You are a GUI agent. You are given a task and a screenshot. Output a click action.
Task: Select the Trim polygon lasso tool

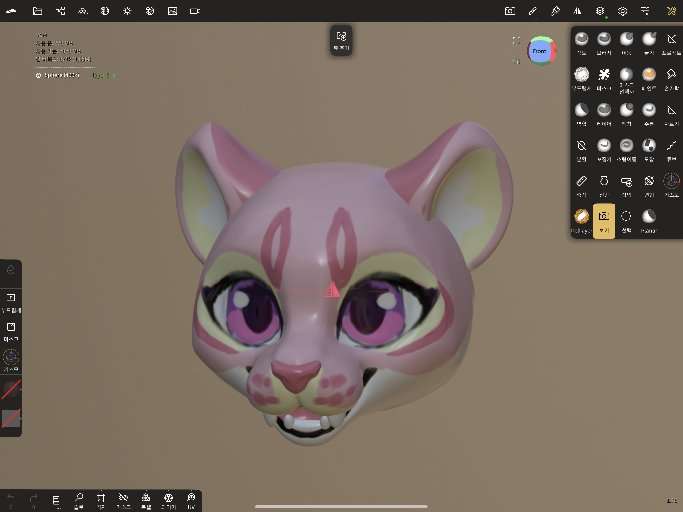pyautogui.click(x=671, y=78)
